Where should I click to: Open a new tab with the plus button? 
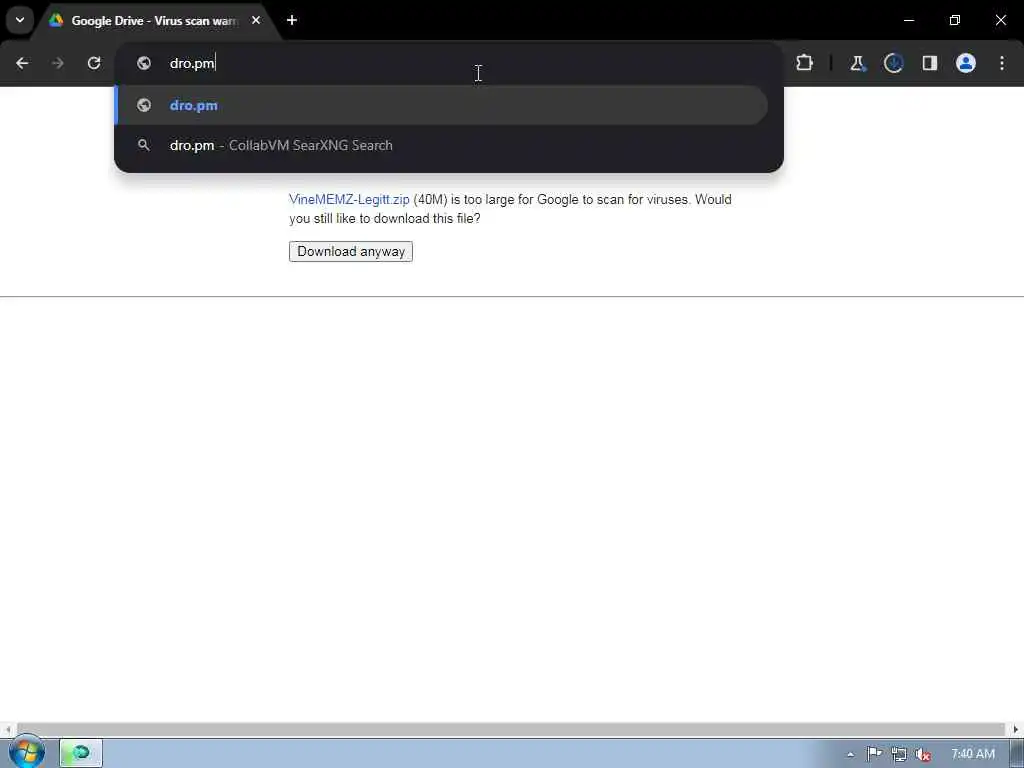(292, 20)
